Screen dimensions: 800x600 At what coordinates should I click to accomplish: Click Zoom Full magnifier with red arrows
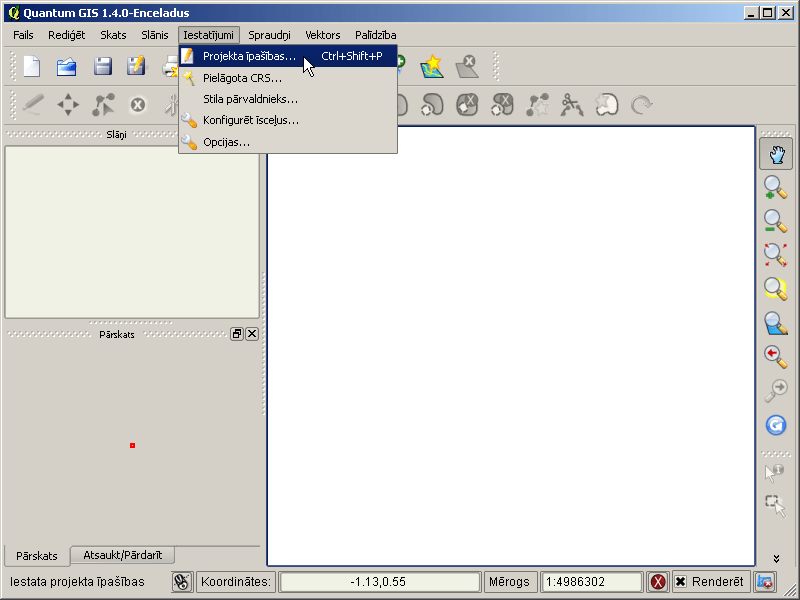pyautogui.click(x=776, y=255)
